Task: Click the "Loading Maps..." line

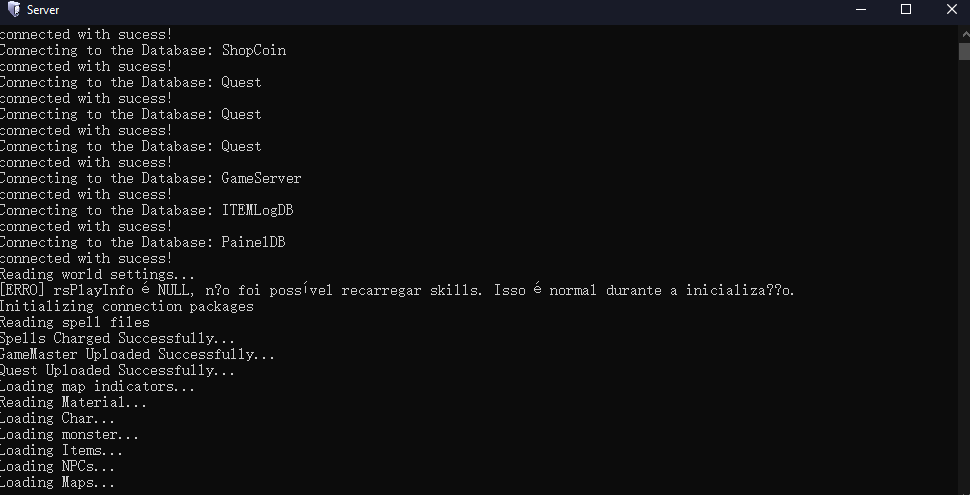Action: 58,482
